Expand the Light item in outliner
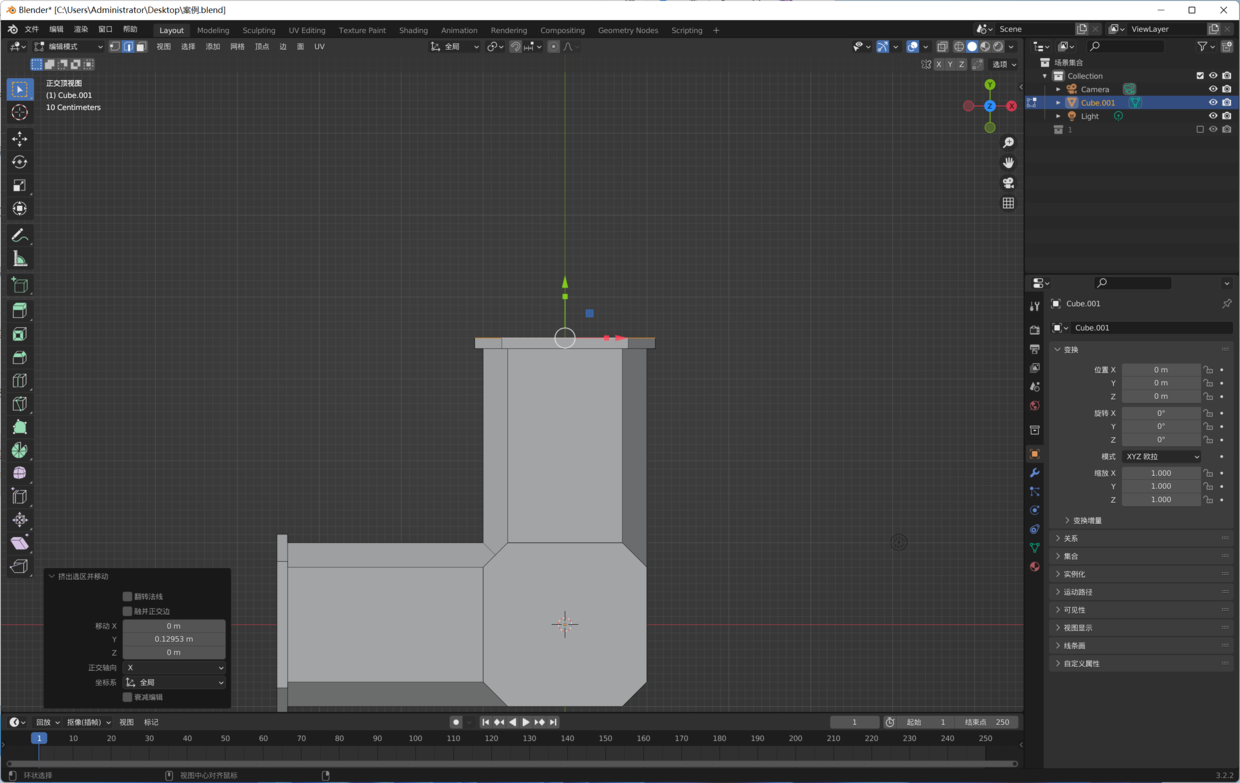Viewport: 1240px width, 783px height. coord(1059,116)
